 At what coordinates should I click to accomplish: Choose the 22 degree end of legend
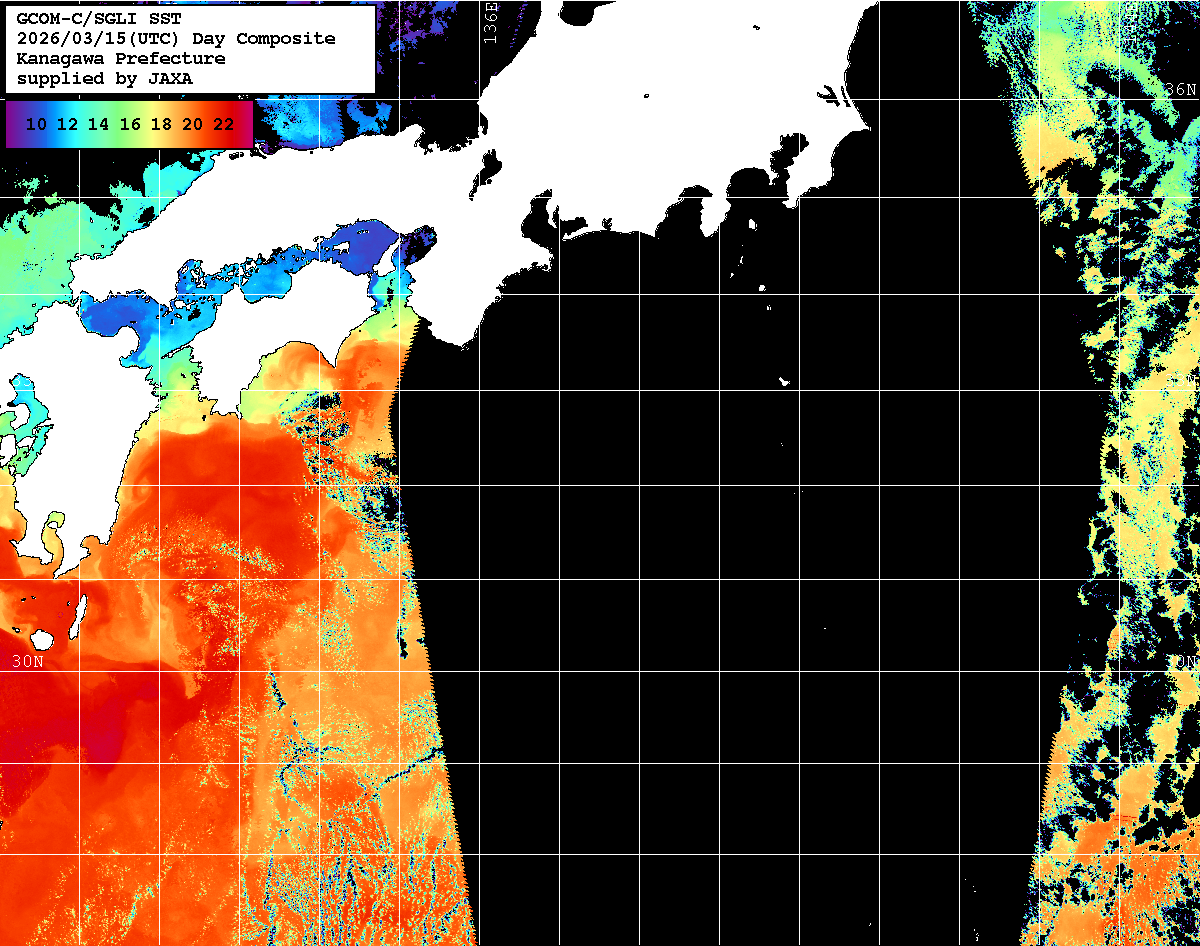coord(224,125)
